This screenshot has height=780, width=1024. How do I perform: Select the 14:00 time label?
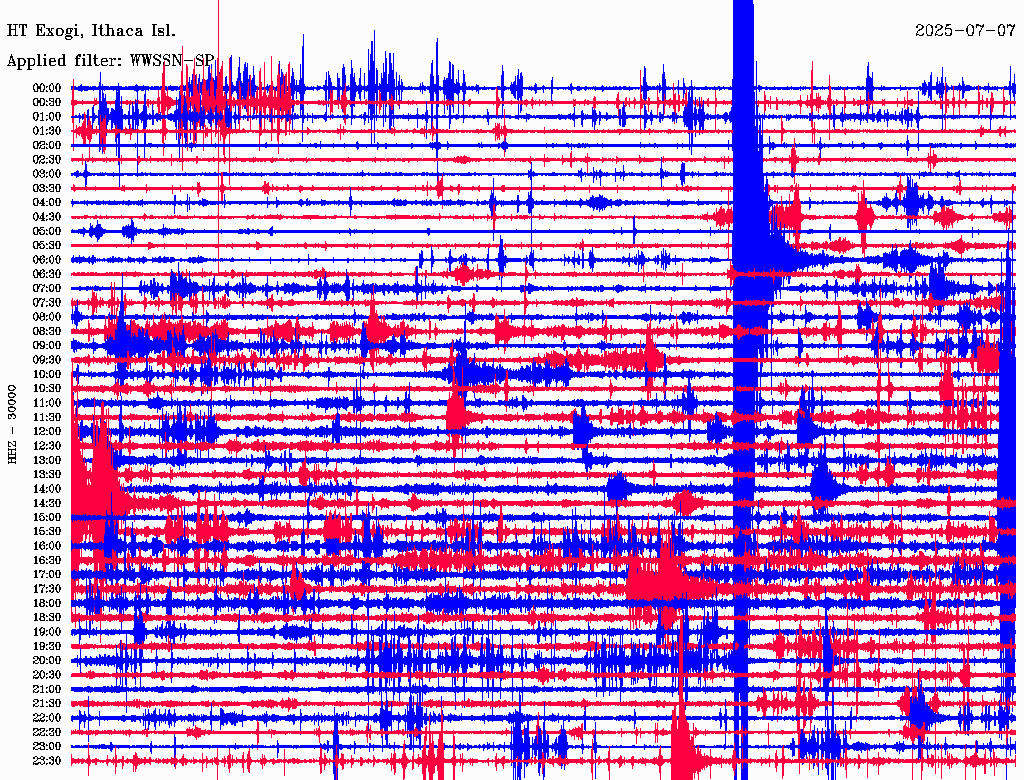pos(47,489)
